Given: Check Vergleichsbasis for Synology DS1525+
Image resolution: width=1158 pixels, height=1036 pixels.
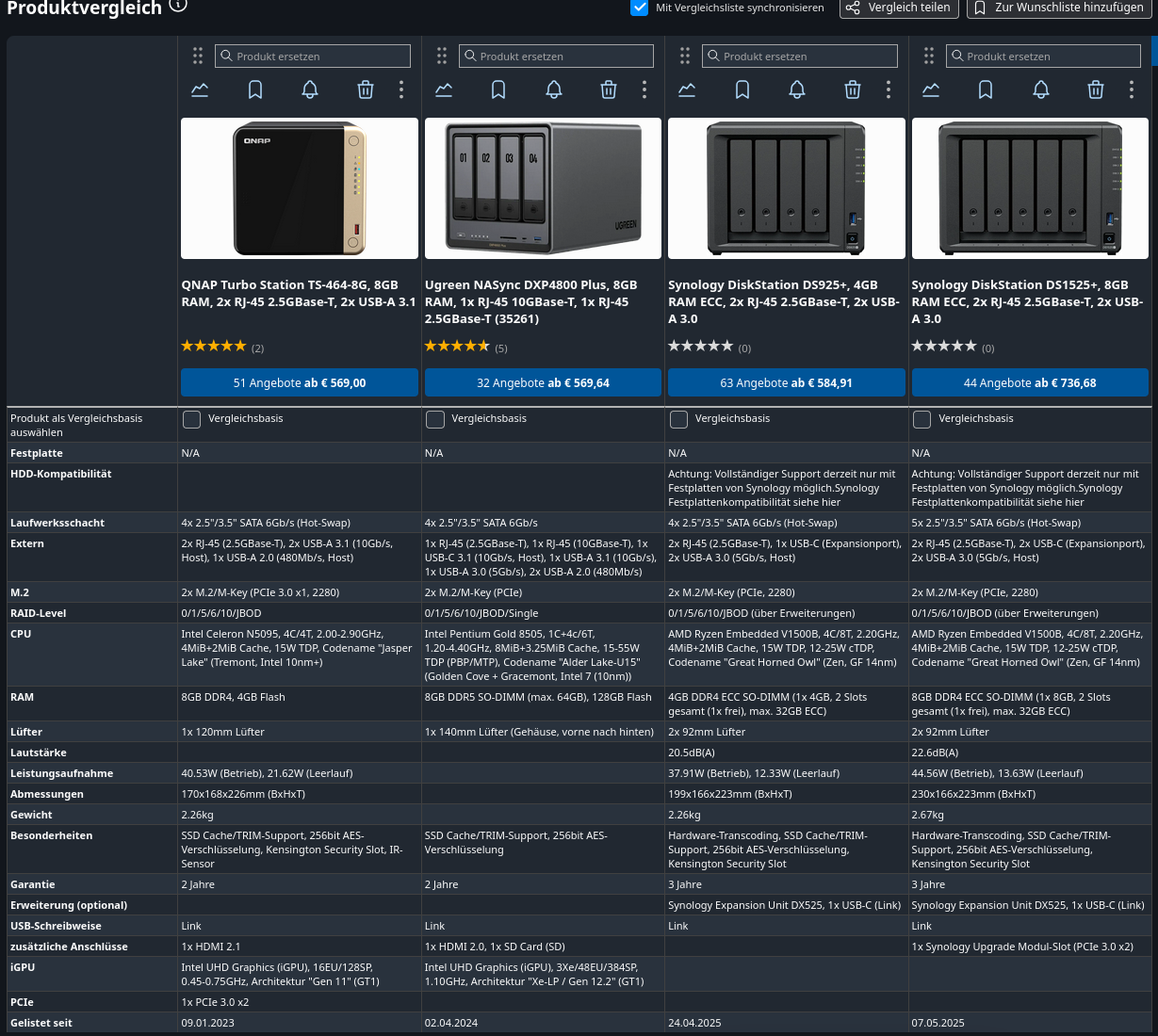Looking at the screenshot, I should [922, 419].
